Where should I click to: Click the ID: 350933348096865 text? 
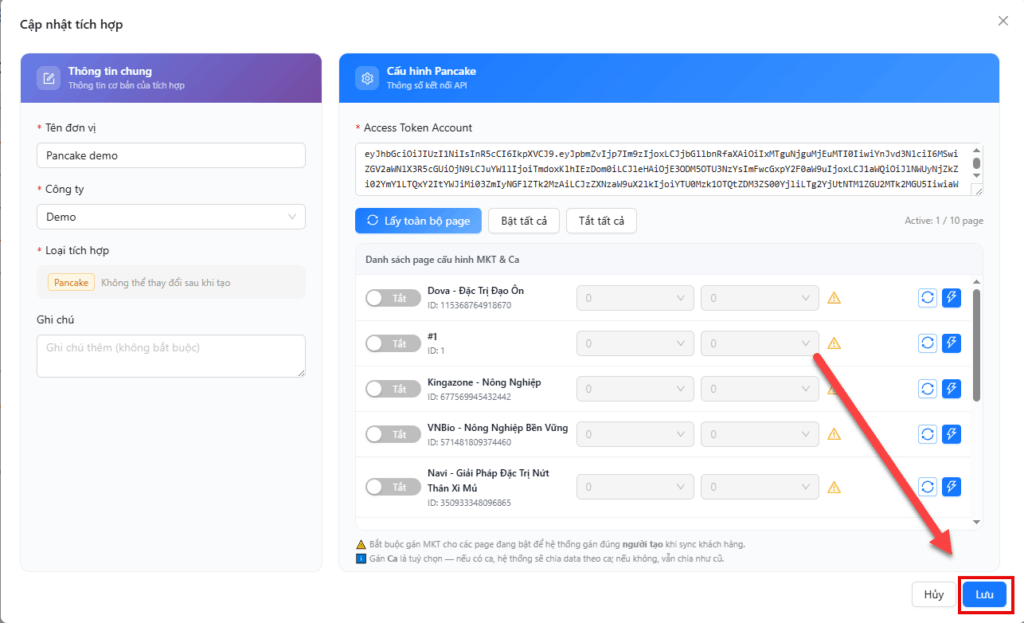tap(470, 503)
